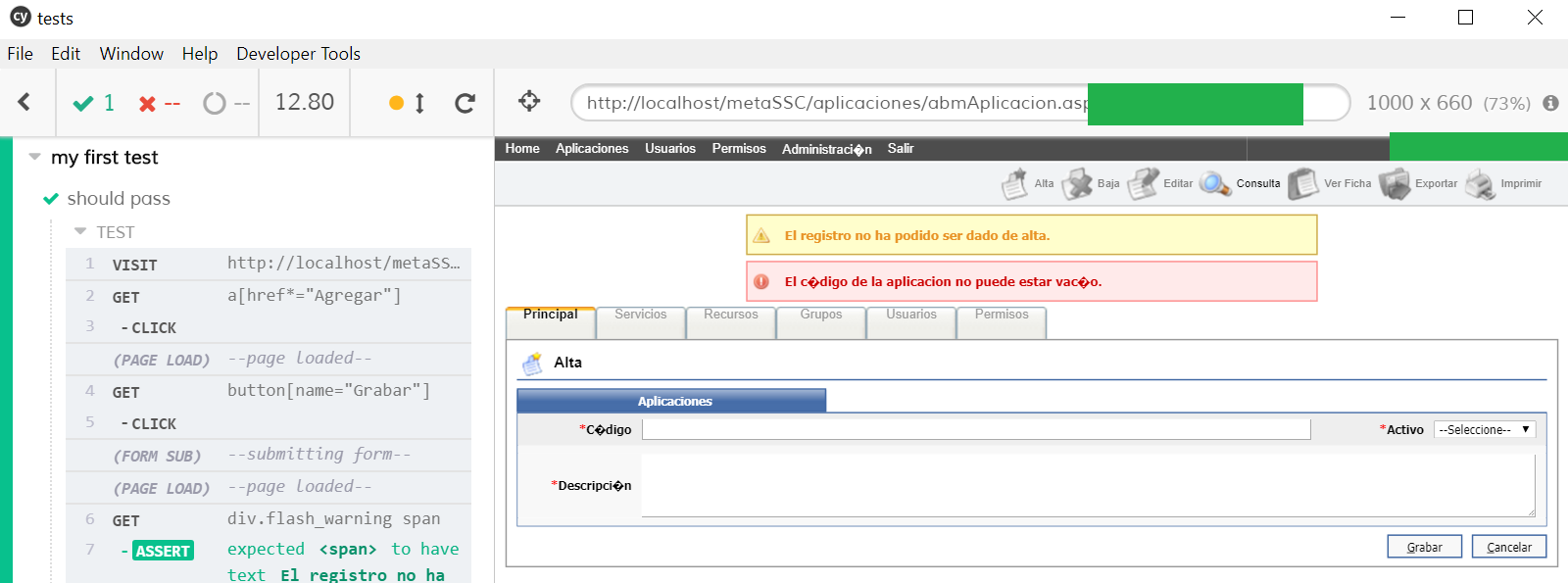Screen dimensions: 1568x583
Task: Click the yellow warning triangle icon
Action: point(761,236)
